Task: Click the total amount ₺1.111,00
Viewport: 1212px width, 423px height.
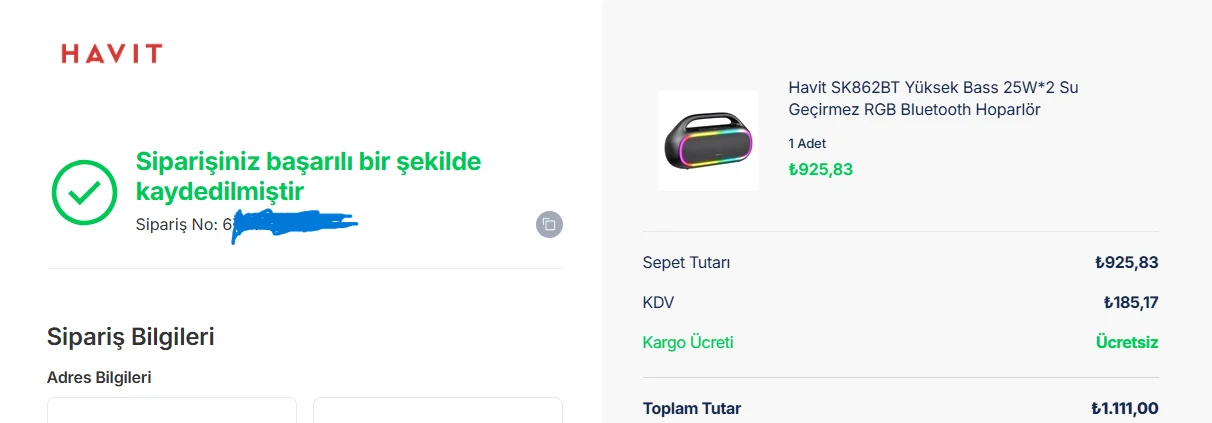Action: click(1124, 408)
